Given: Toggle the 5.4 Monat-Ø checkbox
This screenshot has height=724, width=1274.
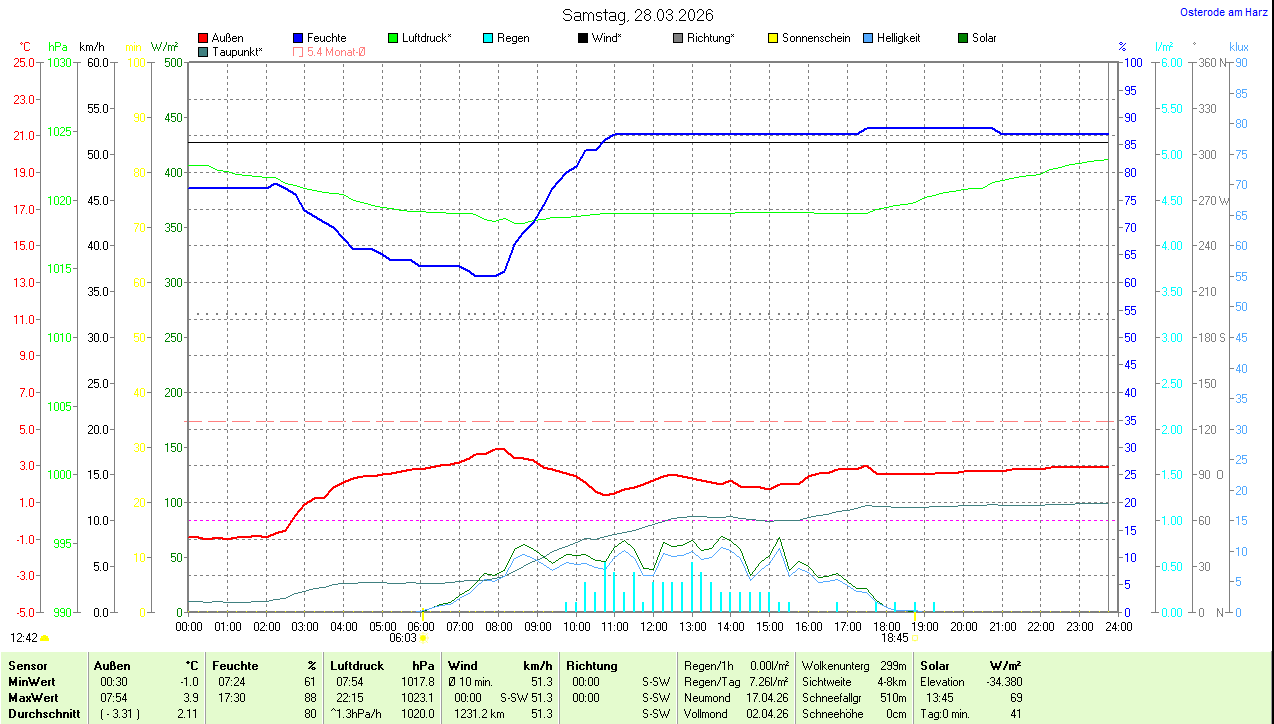Looking at the screenshot, I should point(298,51).
